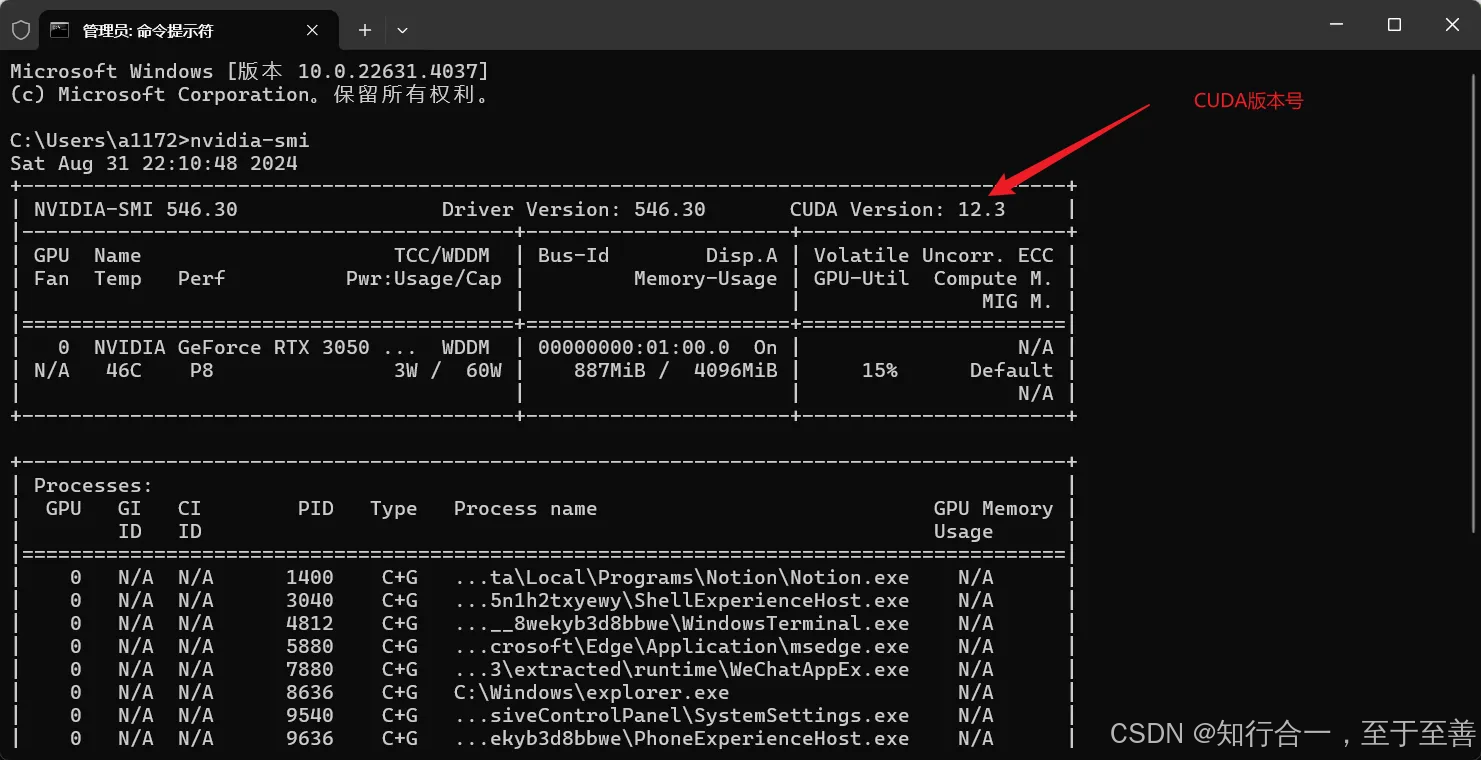Screen dimensions: 1481x760
Task: Click the SystemSettings.exe process path
Action: coord(682,715)
